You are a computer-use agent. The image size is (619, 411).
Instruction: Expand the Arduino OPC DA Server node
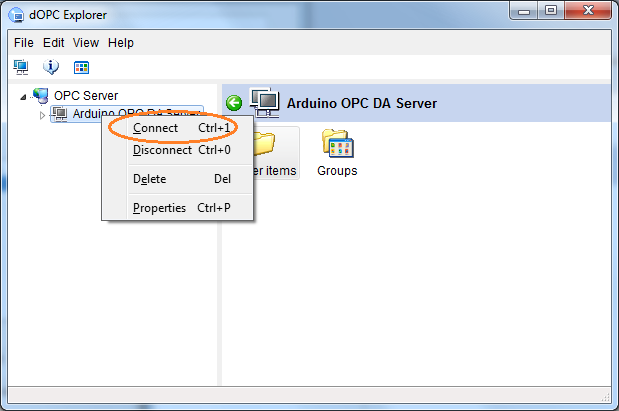click(42, 115)
